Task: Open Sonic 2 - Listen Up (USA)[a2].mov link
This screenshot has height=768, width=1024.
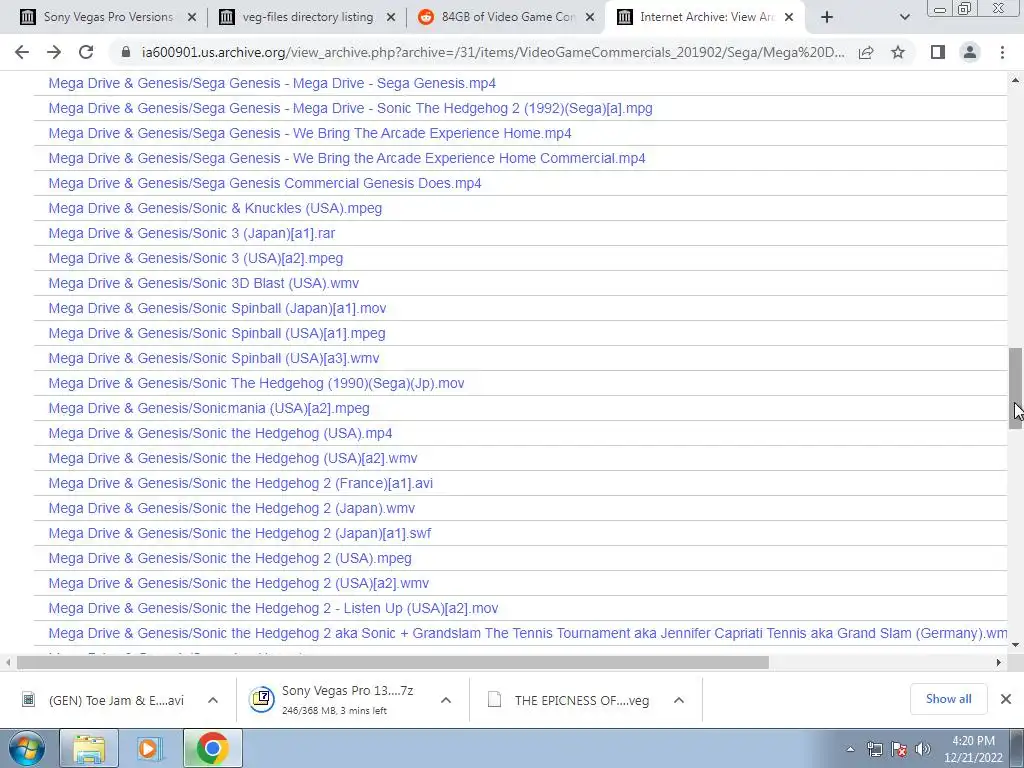Action: (273, 609)
